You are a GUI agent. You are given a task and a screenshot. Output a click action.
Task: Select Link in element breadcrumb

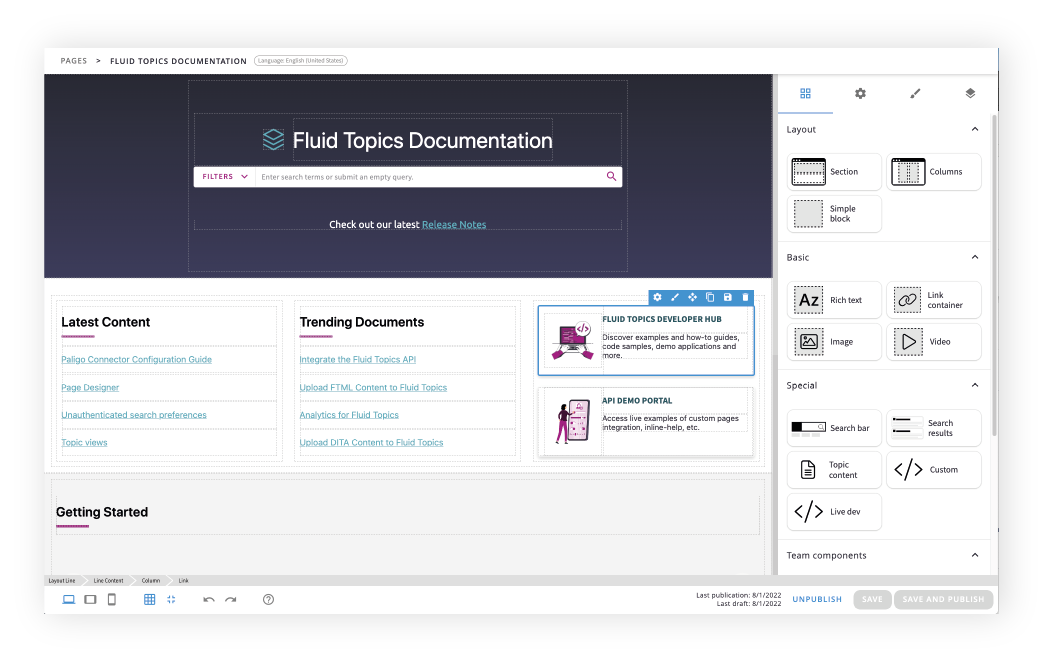[x=183, y=580]
